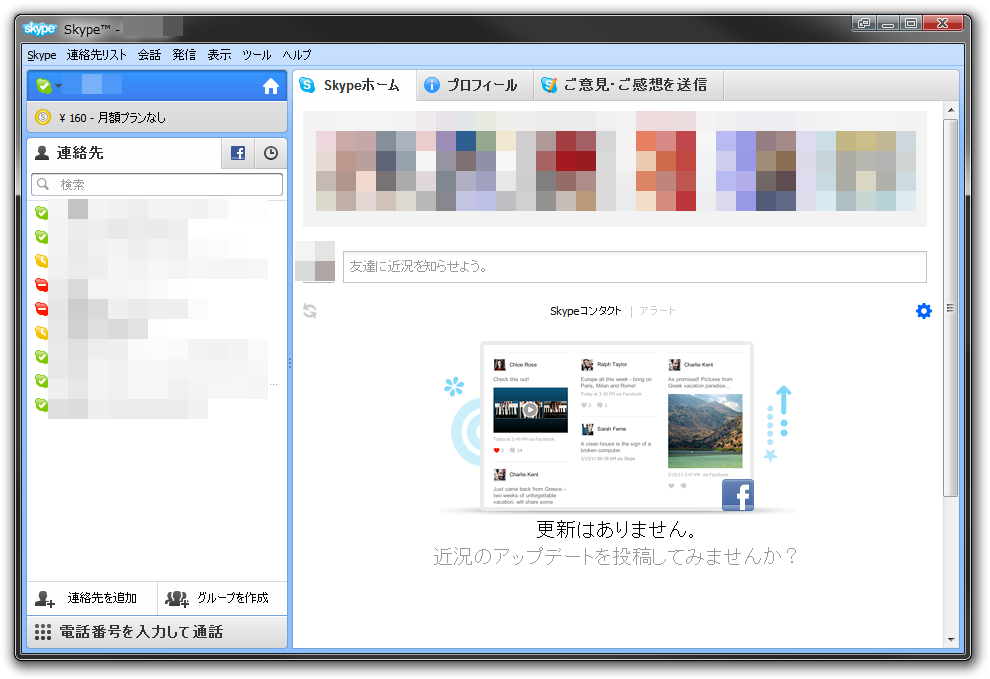990x679 pixels.
Task: Open the ツール menu
Action: (x=256, y=55)
